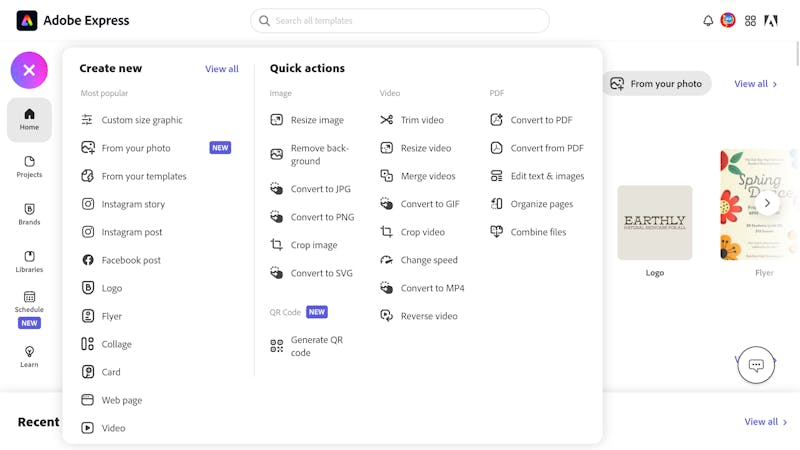Click the Crop video icon

tap(387, 232)
